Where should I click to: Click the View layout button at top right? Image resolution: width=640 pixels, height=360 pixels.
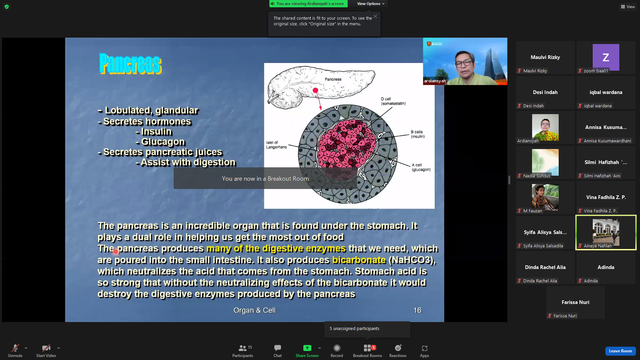point(628,7)
